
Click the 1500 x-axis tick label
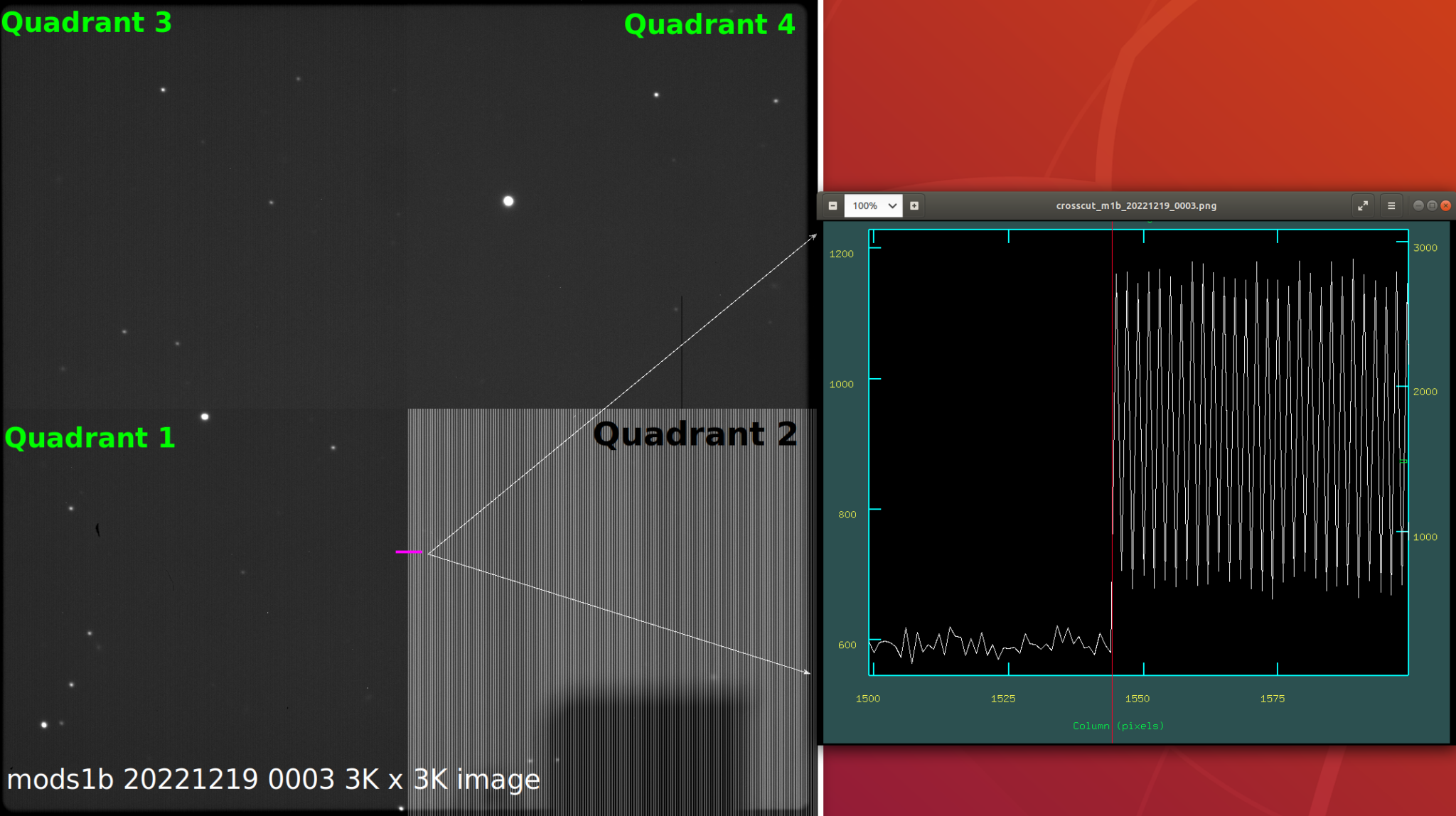coord(868,699)
